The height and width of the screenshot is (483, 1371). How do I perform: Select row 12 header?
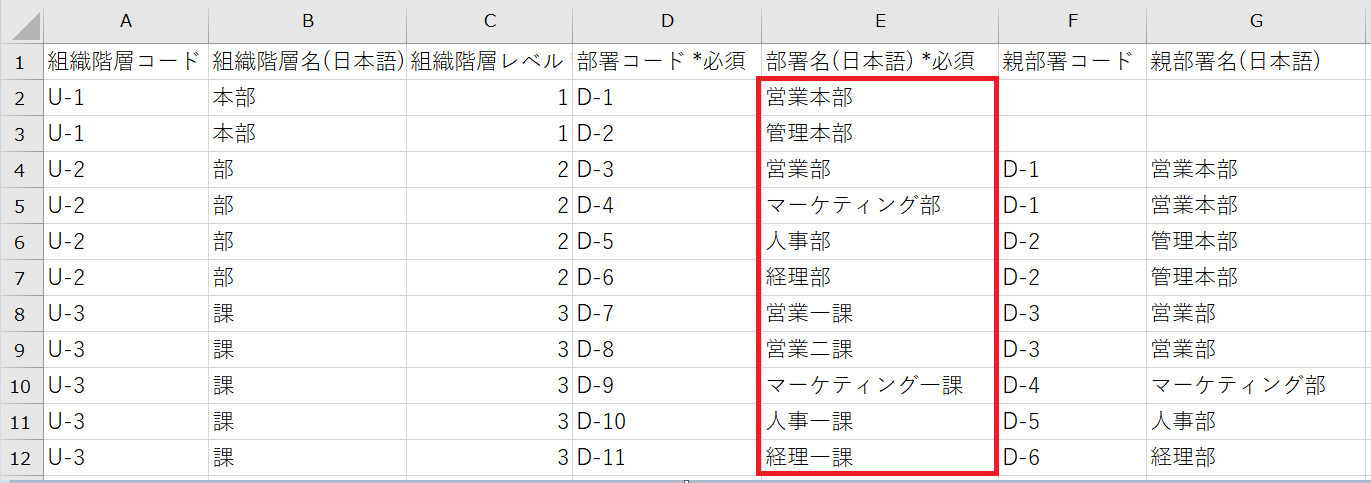pyautogui.click(x=21, y=457)
